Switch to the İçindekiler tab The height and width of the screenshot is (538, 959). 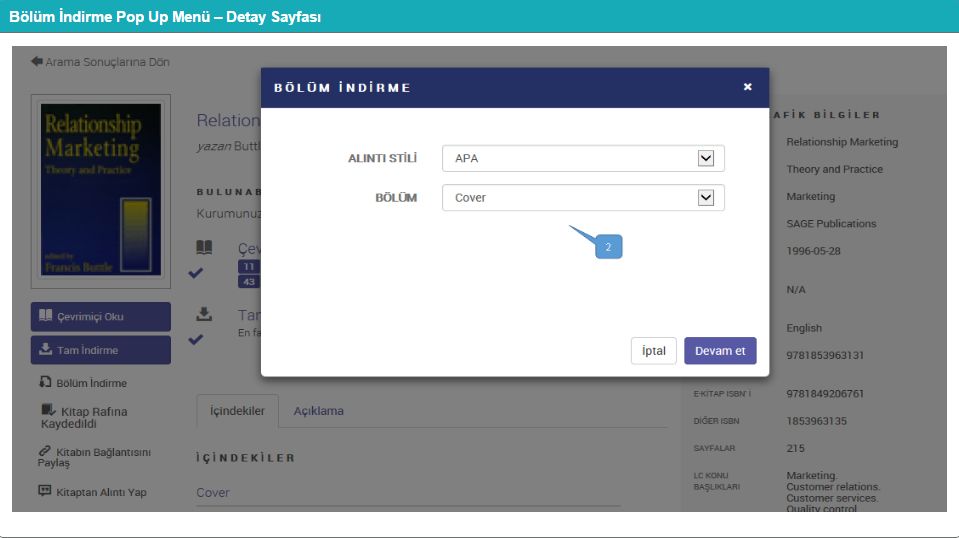click(237, 411)
